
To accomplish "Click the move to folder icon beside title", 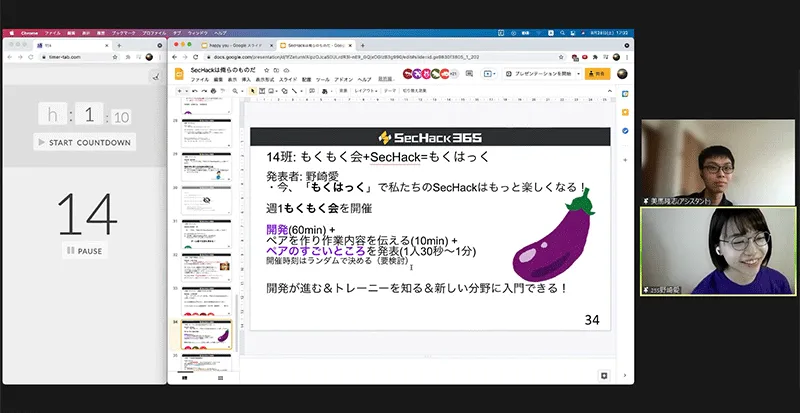I will (277, 70).
